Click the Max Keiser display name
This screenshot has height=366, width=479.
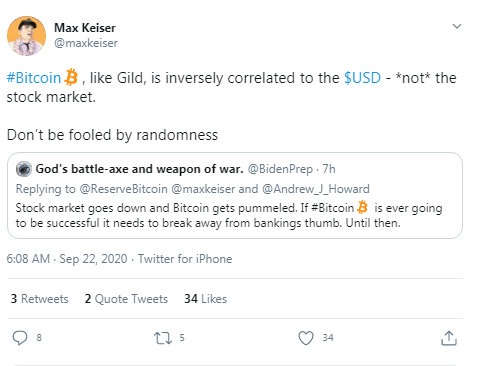85,28
